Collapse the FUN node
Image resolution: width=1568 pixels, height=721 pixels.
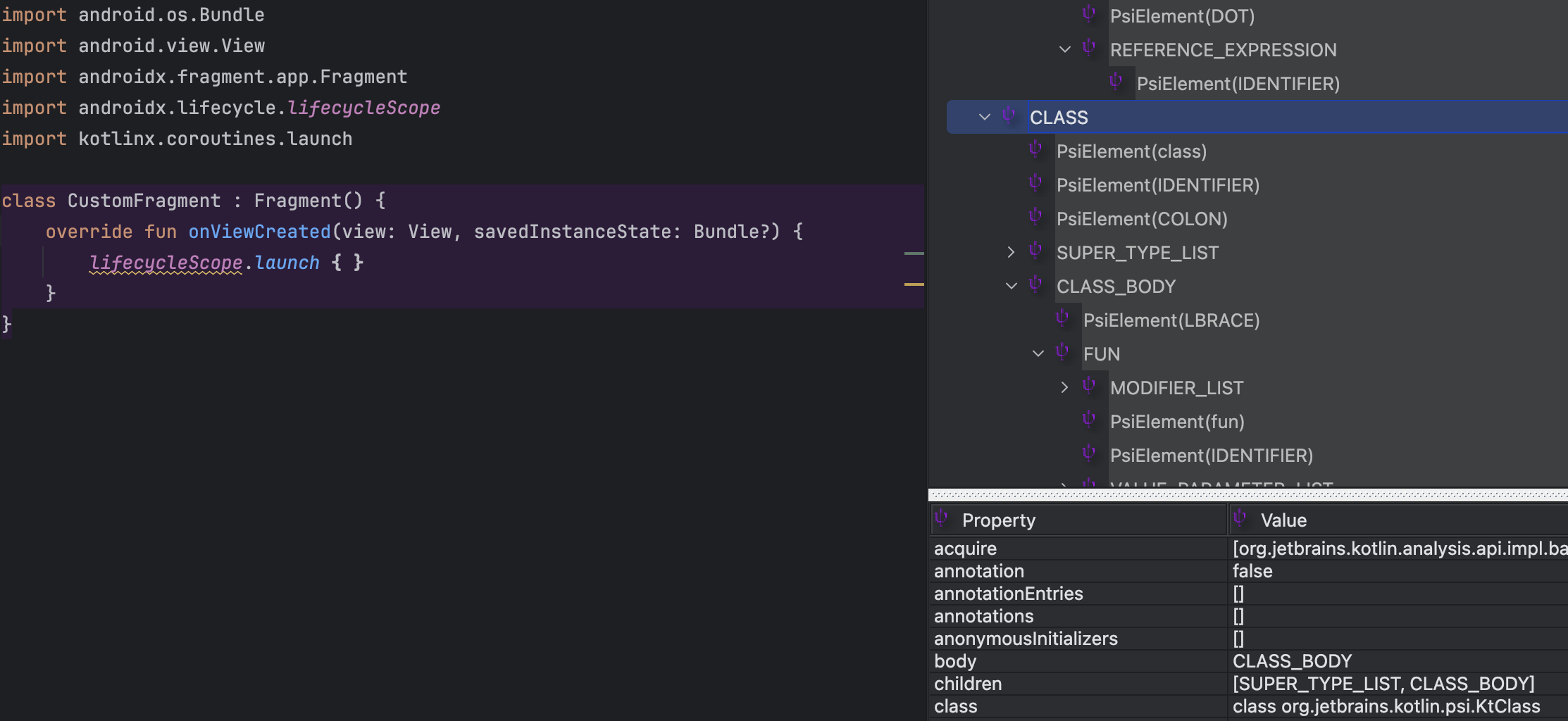point(1038,353)
